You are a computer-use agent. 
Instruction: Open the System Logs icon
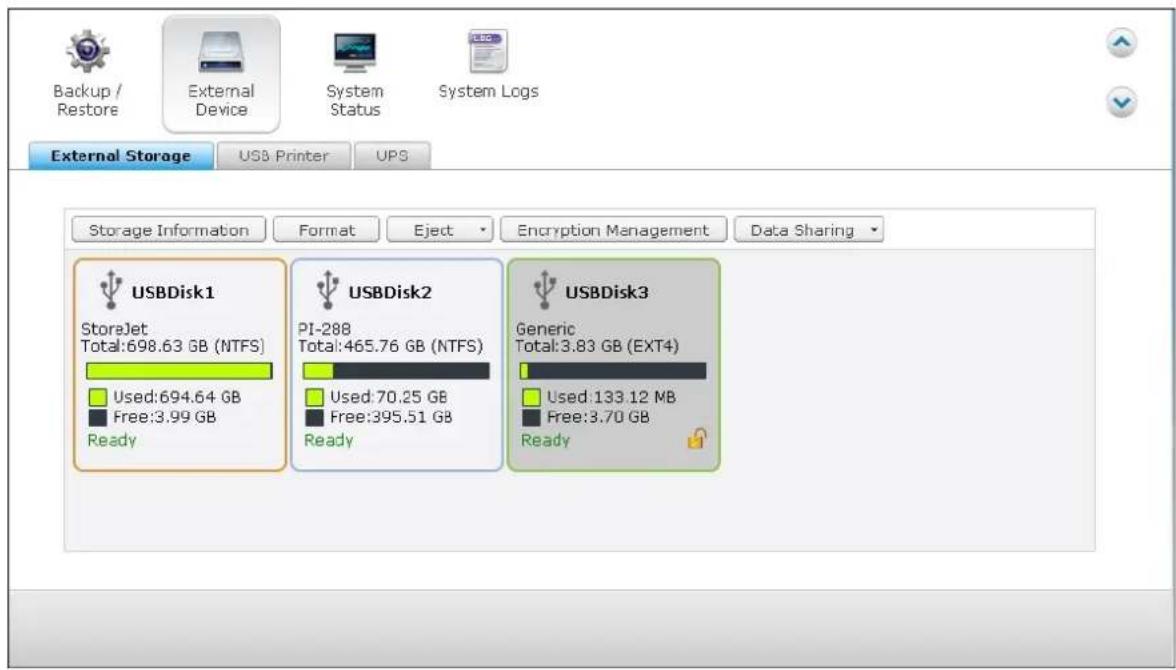coord(488,51)
